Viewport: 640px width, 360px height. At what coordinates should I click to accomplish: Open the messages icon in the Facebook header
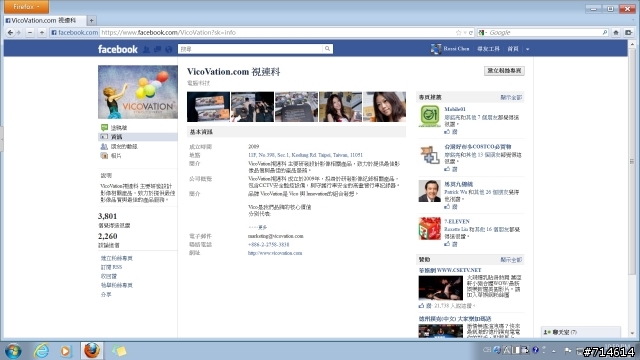coord(157,49)
